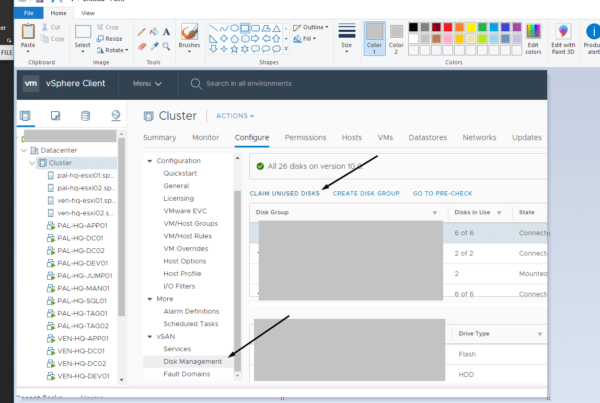Collapse the Configuration section
This screenshot has width=600, height=403.
click(x=150, y=161)
